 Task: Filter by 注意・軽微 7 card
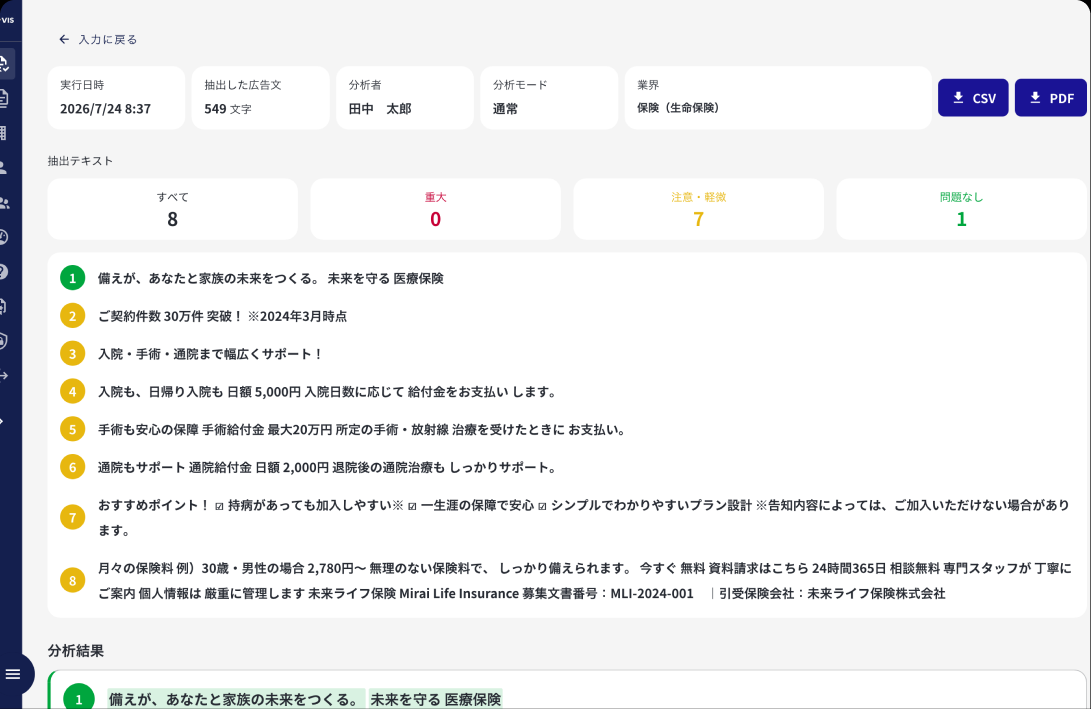pyautogui.click(x=699, y=209)
